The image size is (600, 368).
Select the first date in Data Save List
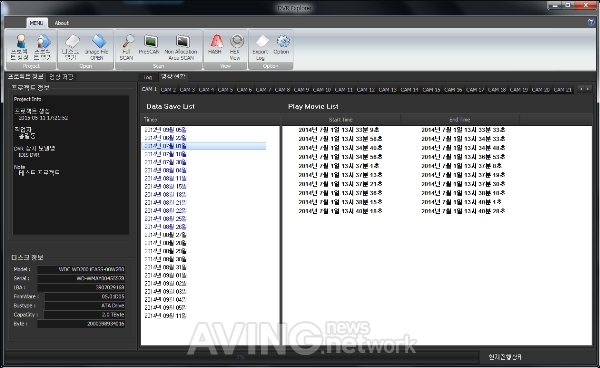point(165,130)
